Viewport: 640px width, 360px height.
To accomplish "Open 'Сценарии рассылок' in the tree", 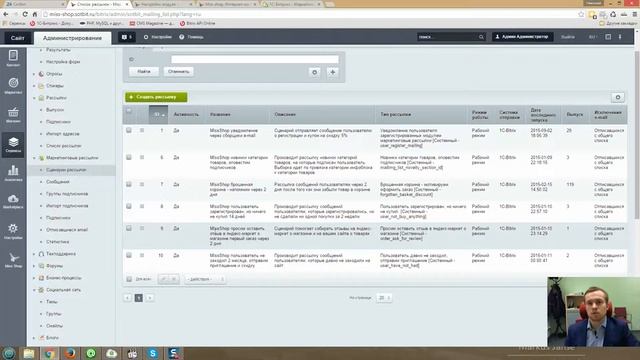I will pyautogui.click(x=66, y=170).
